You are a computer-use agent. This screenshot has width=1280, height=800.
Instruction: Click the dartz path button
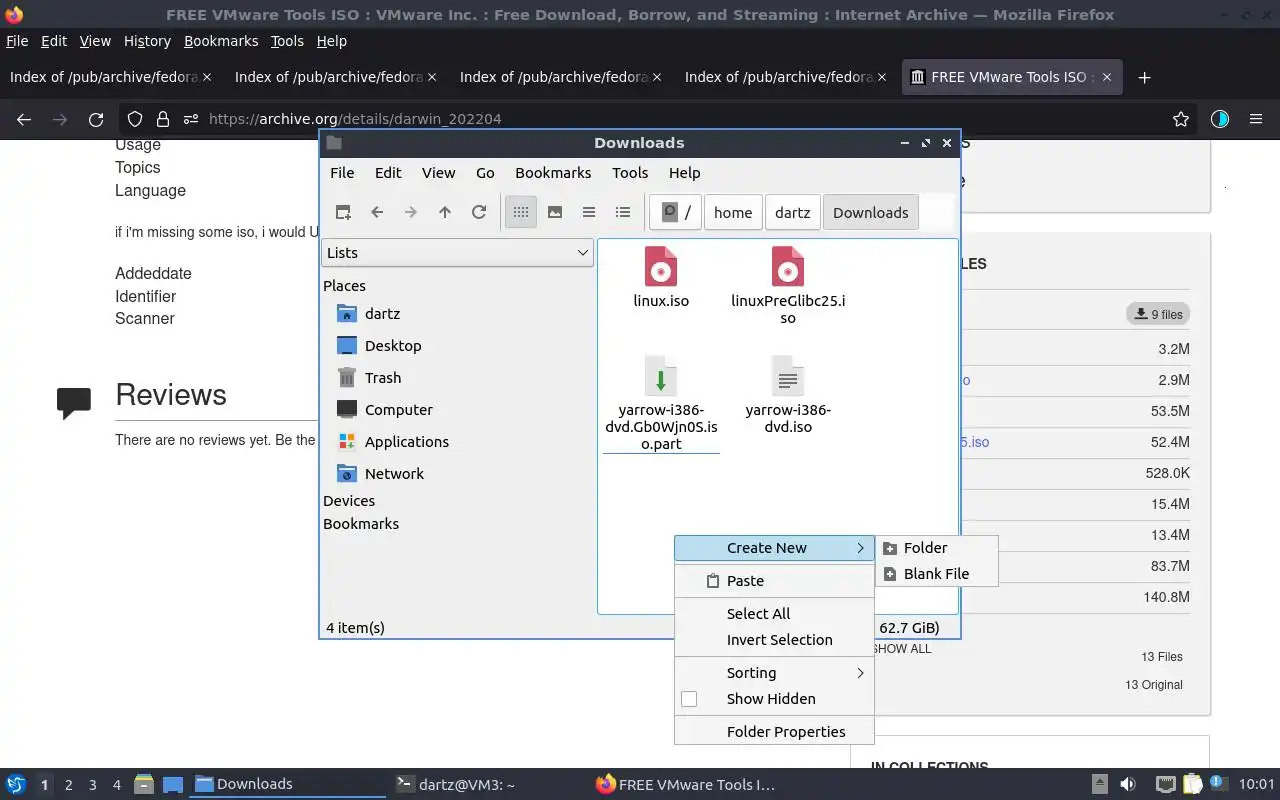[793, 212]
